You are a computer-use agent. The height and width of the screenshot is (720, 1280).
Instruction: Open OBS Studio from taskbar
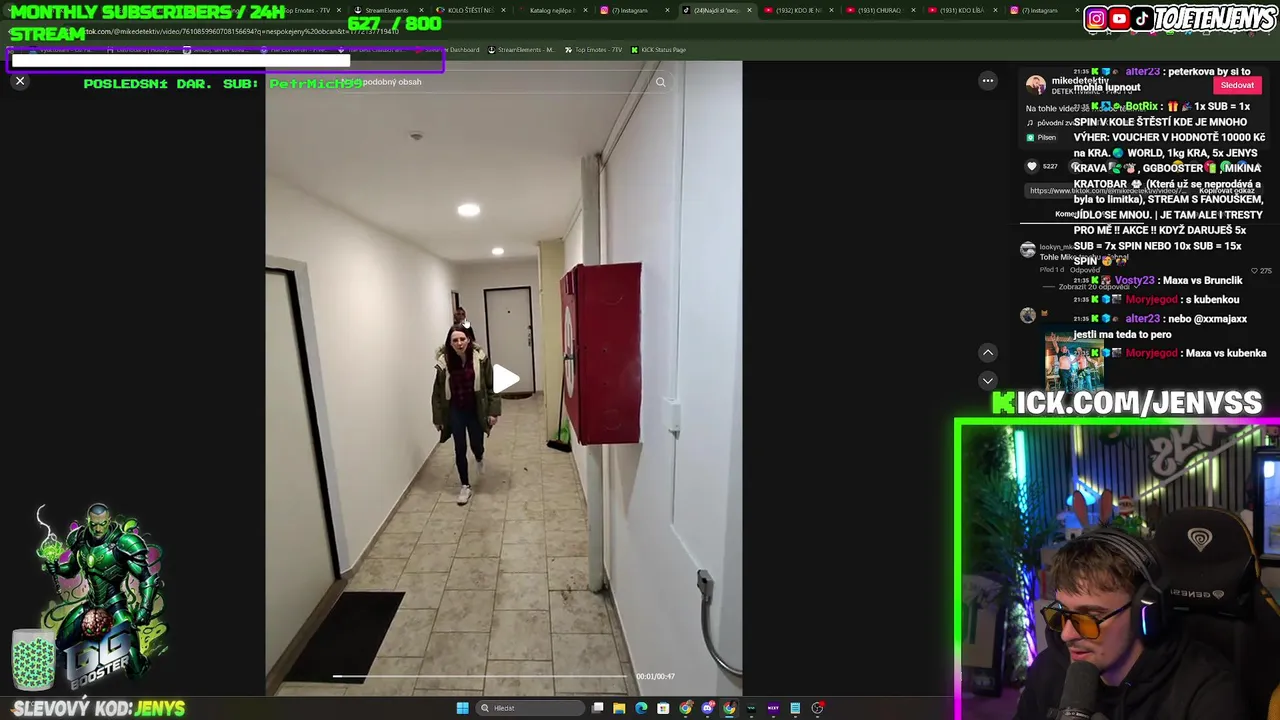point(817,708)
